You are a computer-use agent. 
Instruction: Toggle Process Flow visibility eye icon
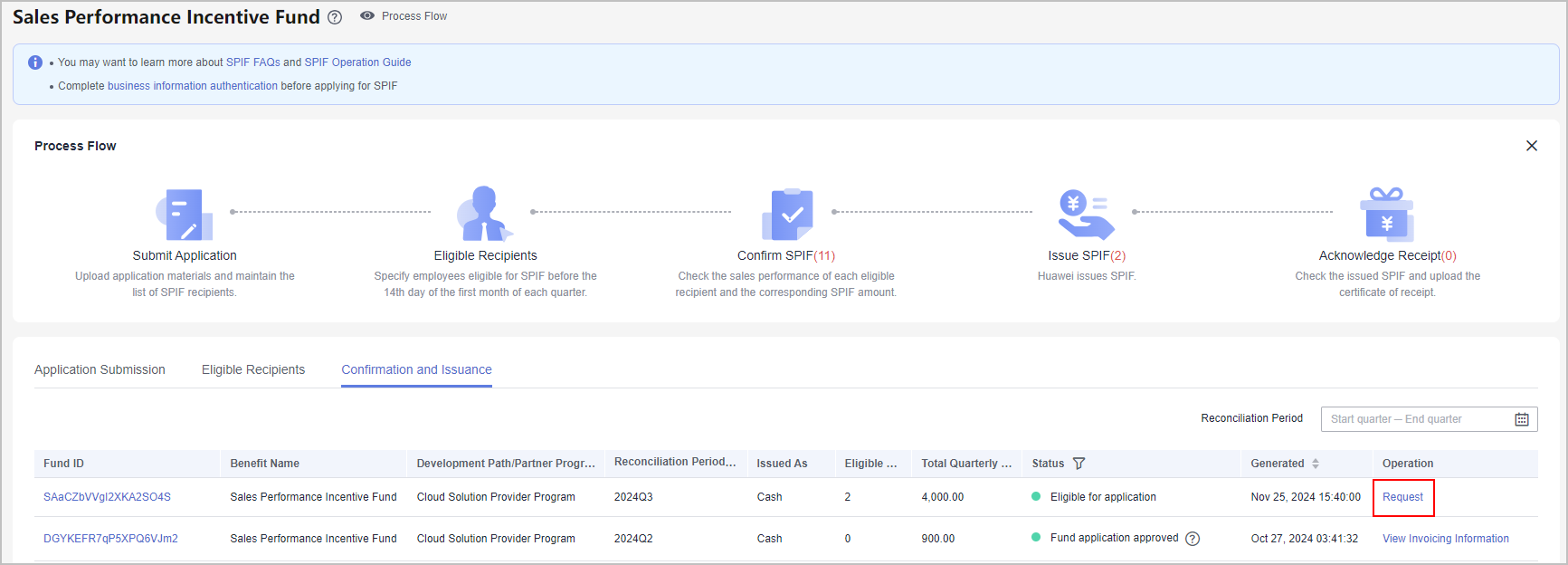367,16
